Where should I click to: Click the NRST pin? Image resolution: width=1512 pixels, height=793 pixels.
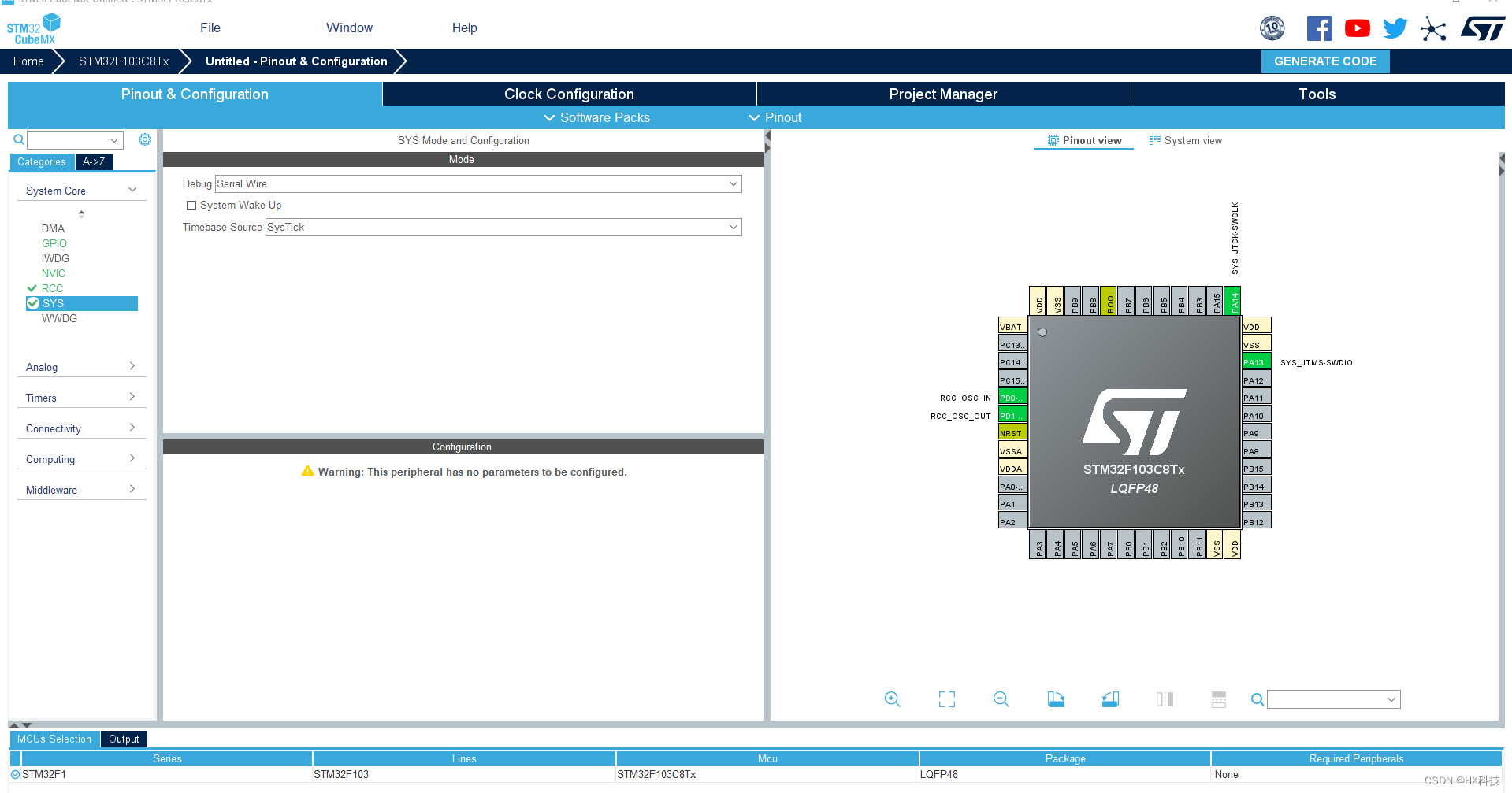[x=1012, y=433]
